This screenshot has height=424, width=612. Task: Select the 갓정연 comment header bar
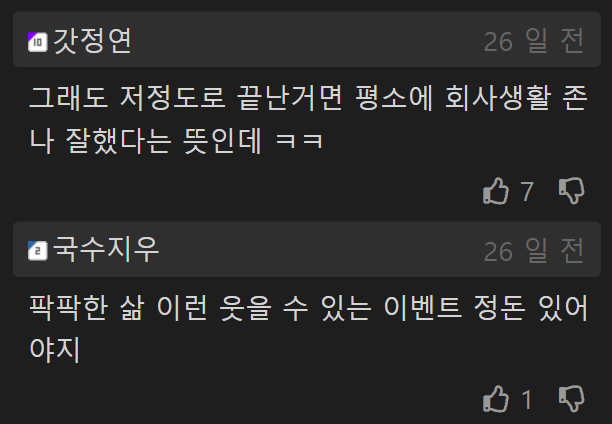click(307, 39)
